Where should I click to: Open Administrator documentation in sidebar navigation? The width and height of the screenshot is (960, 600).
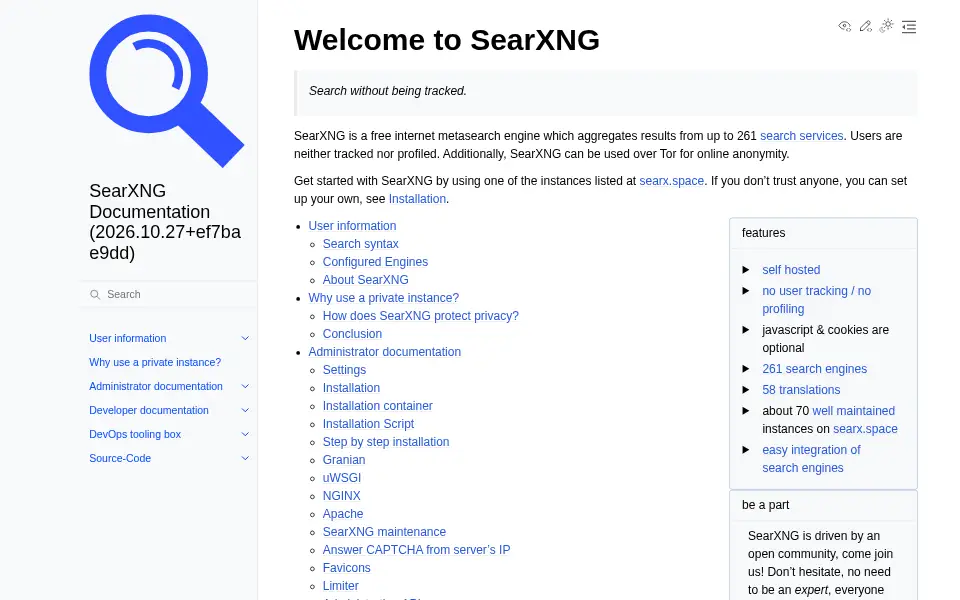pos(156,386)
